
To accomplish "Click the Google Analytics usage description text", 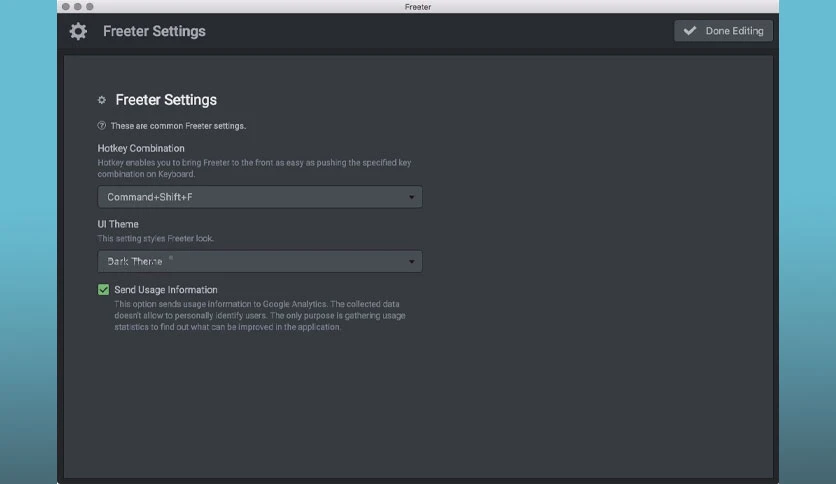I will pos(260,316).
